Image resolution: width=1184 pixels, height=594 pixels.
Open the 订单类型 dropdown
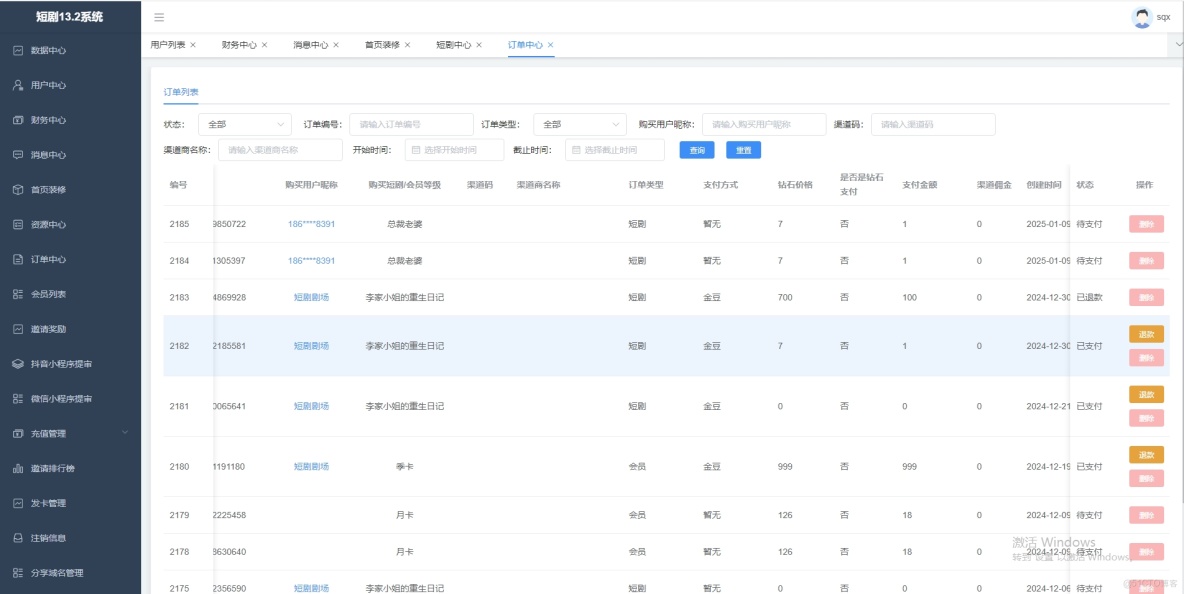click(580, 122)
